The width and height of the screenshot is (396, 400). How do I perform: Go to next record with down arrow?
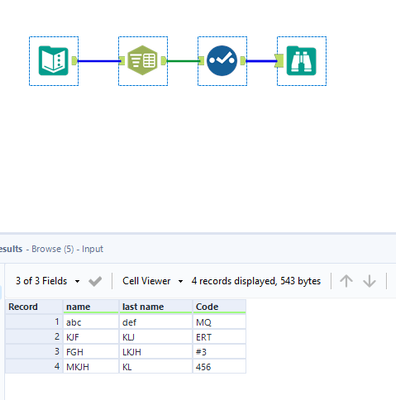point(369,281)
